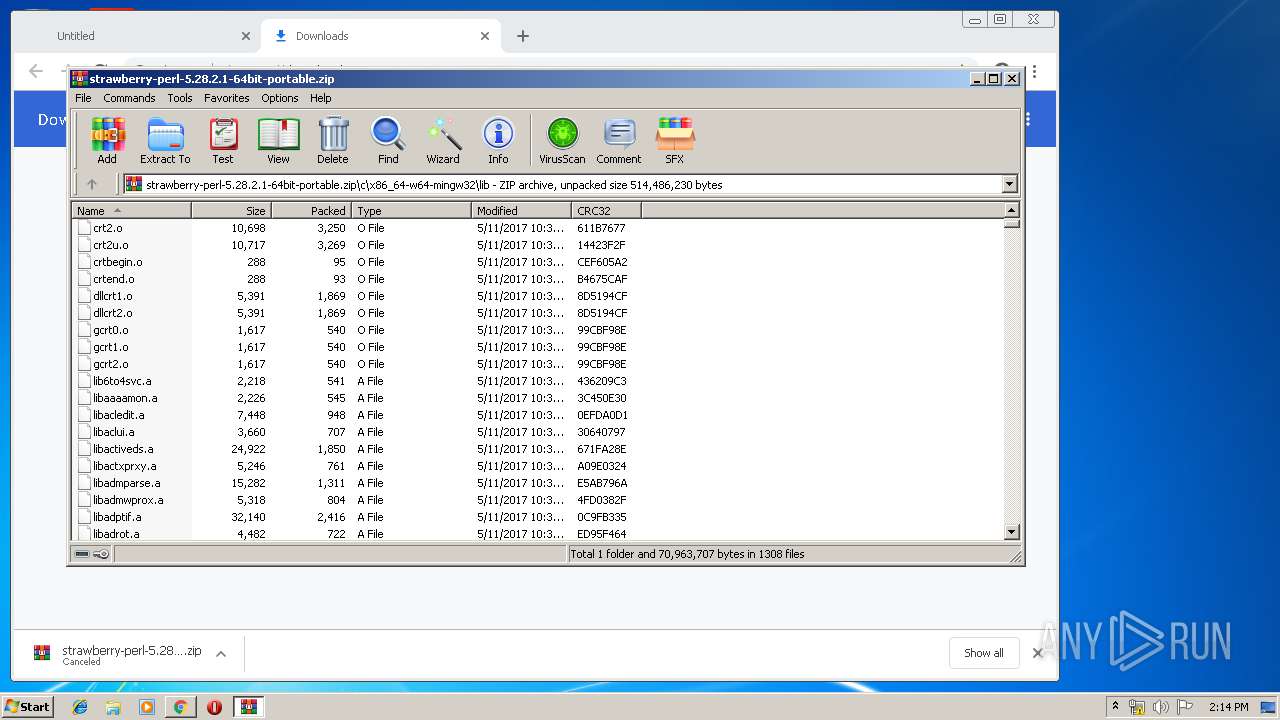Open Chrome from the taskbar
Image resolution: width=1280 pixels, height=720 pixels.
pyautogui.click(x=180, y=707)
